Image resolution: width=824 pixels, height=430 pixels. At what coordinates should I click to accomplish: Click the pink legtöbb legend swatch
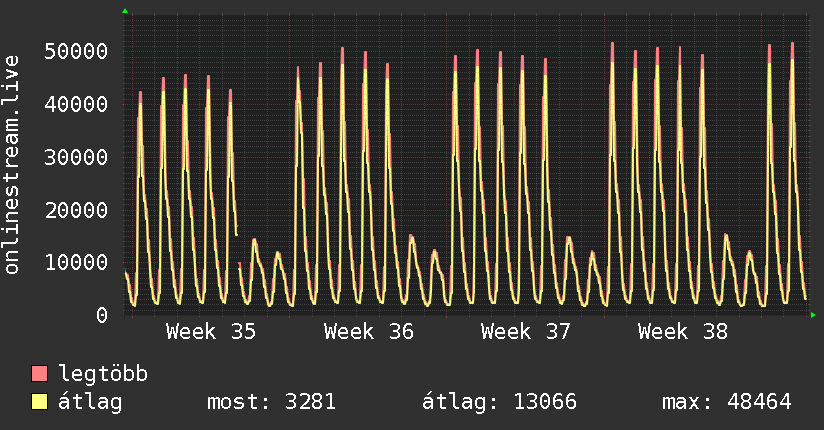pos(39,373)
